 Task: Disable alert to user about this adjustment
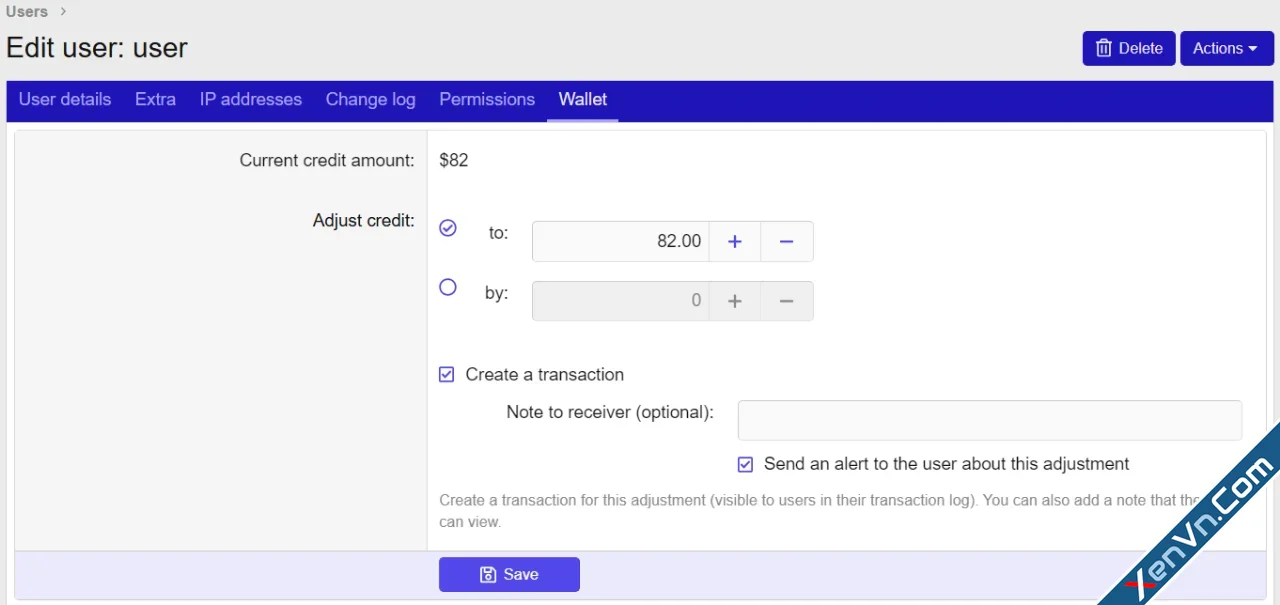(745, 464)
